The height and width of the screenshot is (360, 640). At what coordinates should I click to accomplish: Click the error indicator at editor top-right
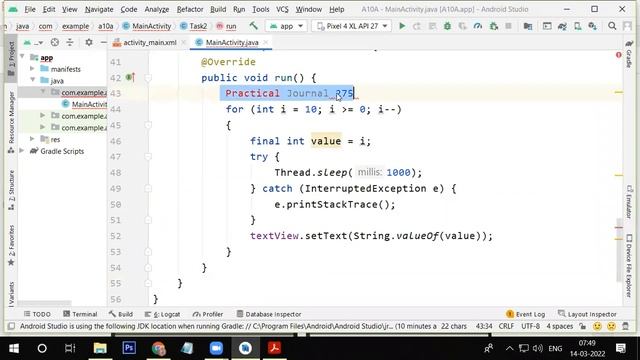(619, 55)
